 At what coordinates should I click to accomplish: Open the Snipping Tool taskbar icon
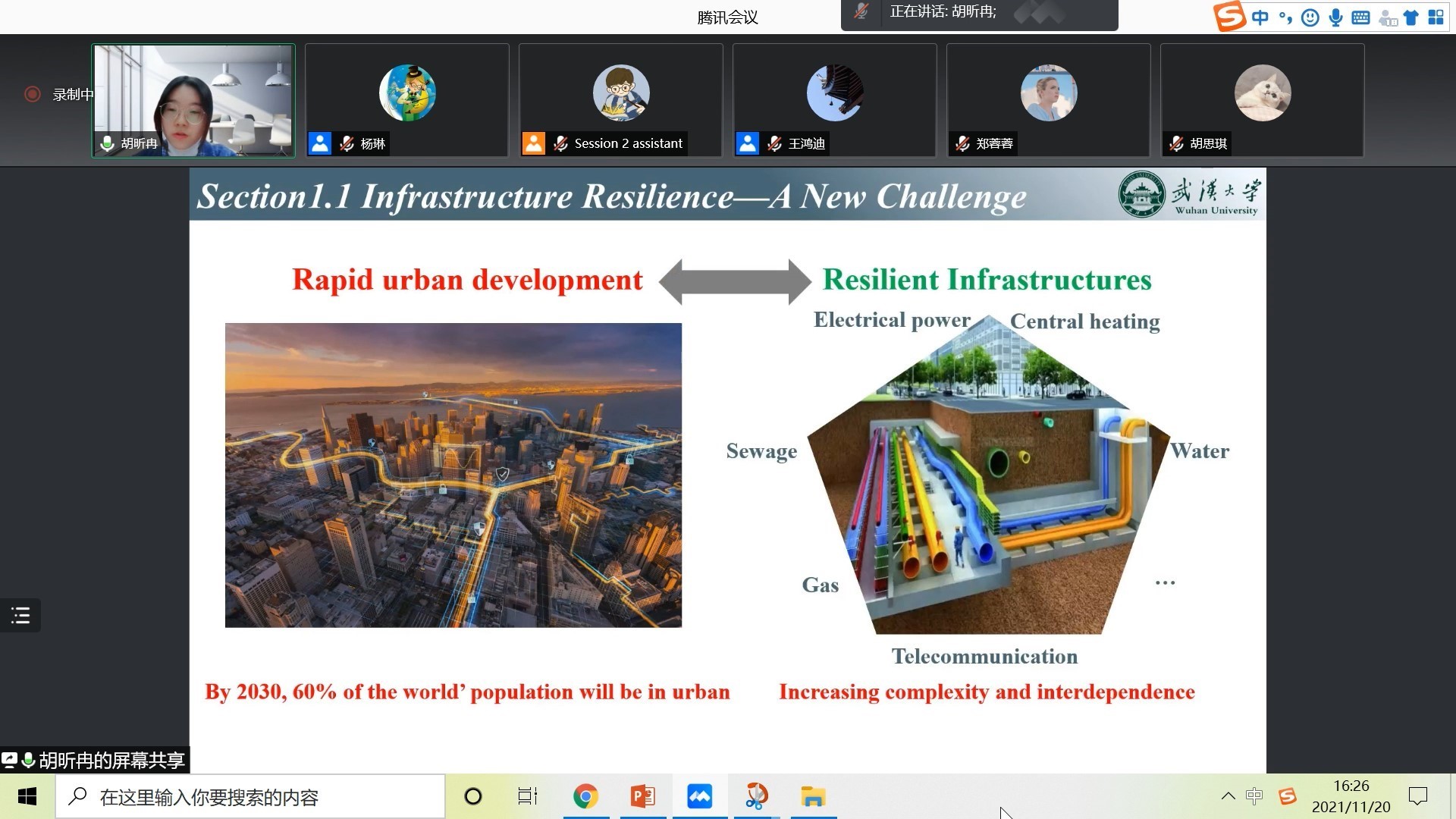click(756, 796)
